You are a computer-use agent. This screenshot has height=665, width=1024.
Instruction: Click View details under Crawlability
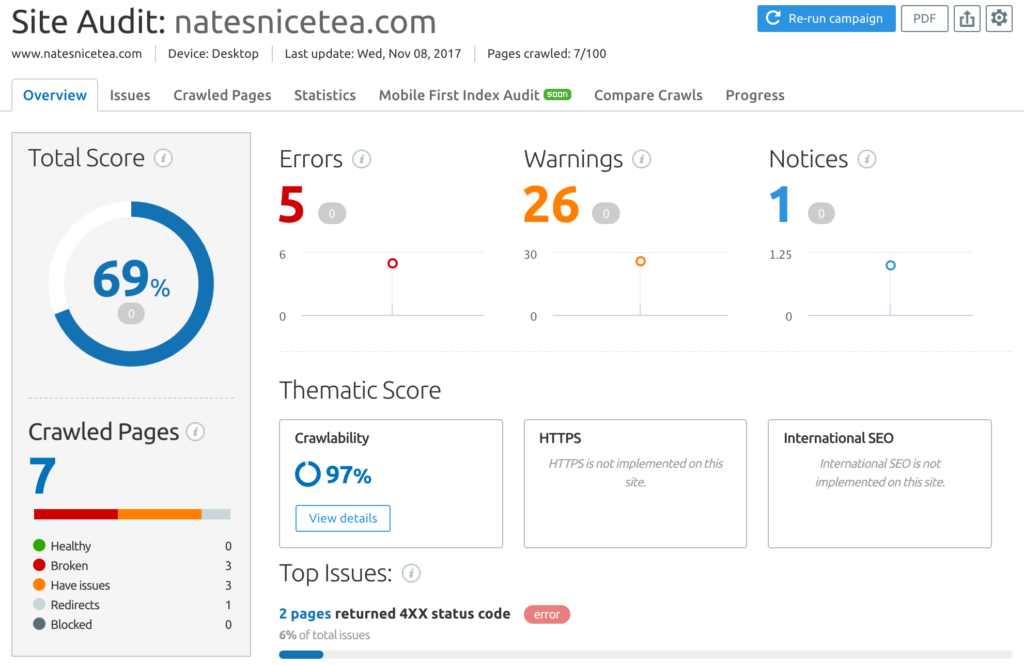tap(343, 518)
